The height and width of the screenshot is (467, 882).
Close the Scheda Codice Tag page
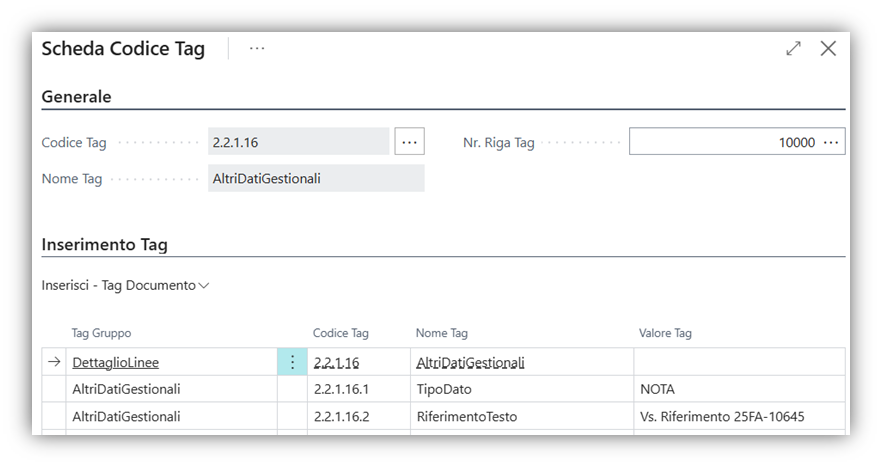(828, 48)
